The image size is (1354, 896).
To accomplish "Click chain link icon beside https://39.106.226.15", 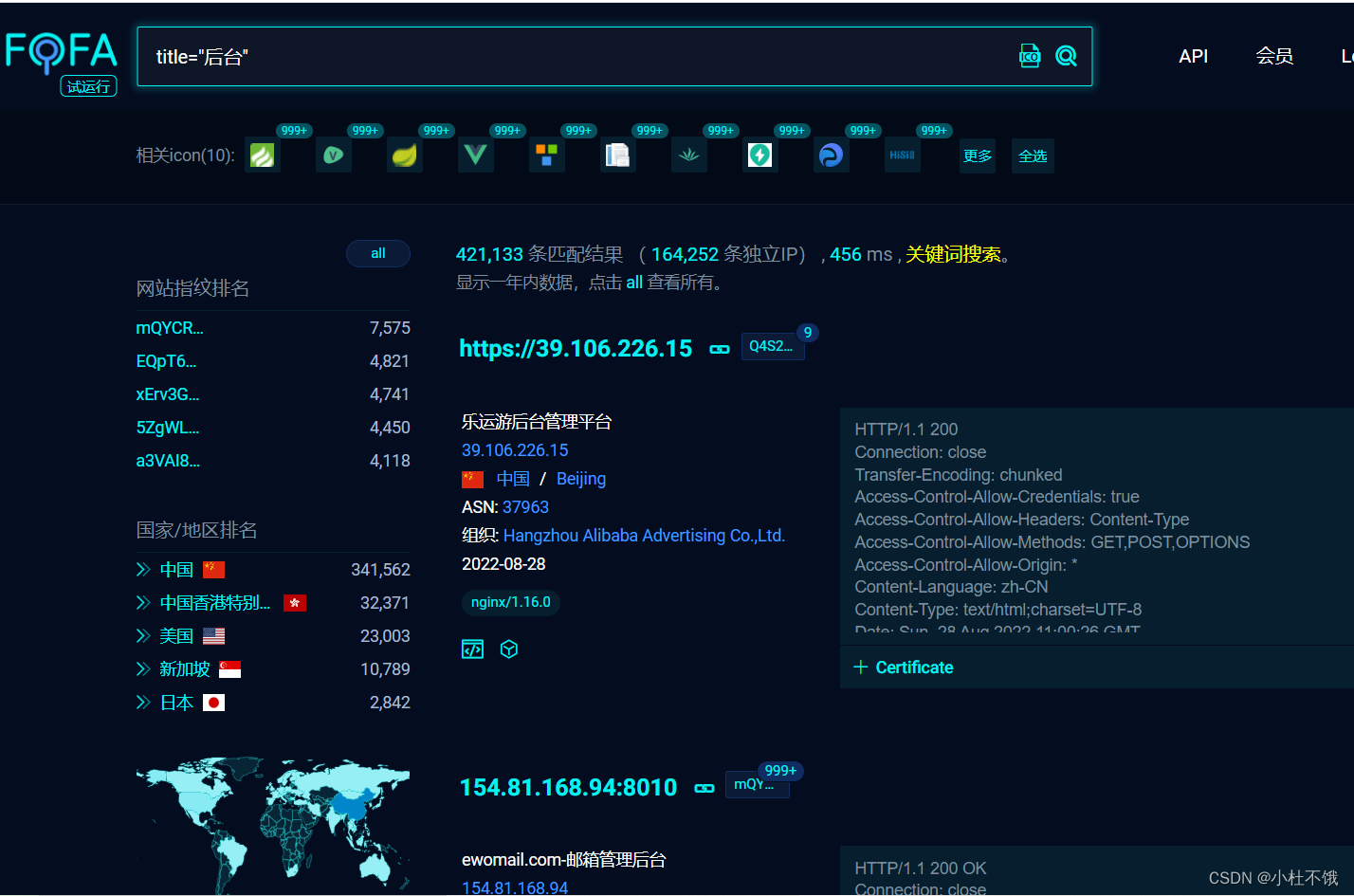I will point(720,349).
